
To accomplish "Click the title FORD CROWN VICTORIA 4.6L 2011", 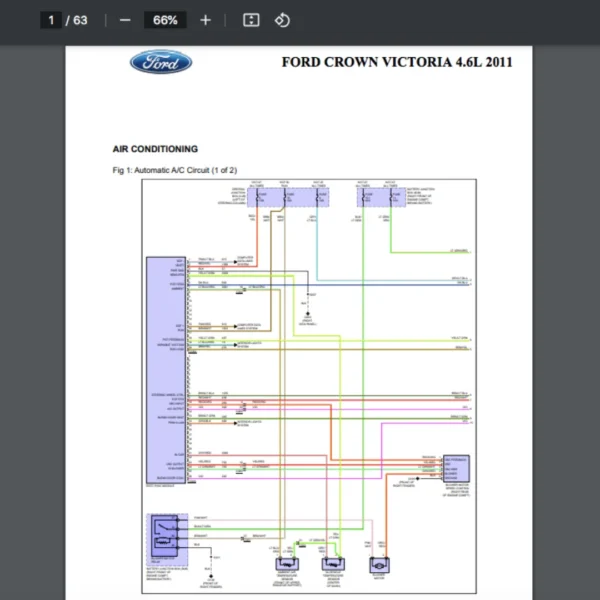I will pos(397,62).
